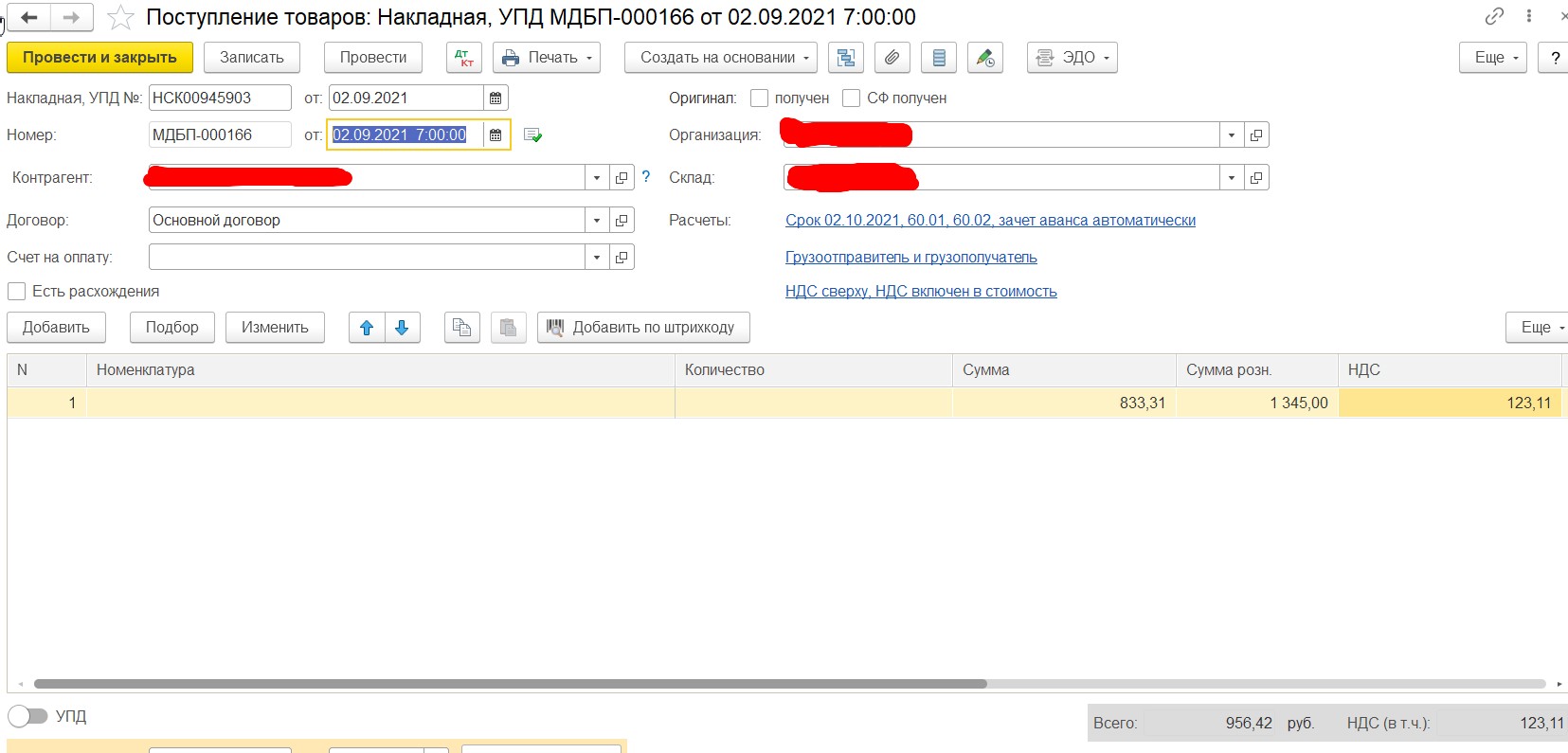Open the Контрагент dropdown list

pos(596,178)
